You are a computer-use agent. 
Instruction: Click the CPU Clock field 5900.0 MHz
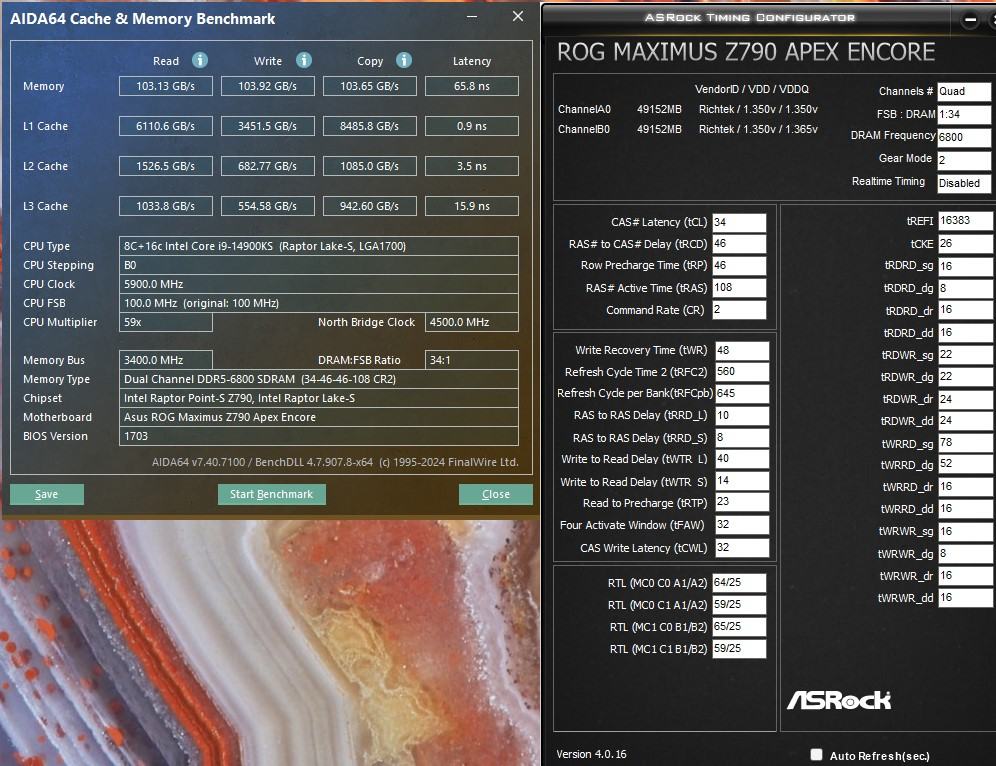(x=318, y=284)
